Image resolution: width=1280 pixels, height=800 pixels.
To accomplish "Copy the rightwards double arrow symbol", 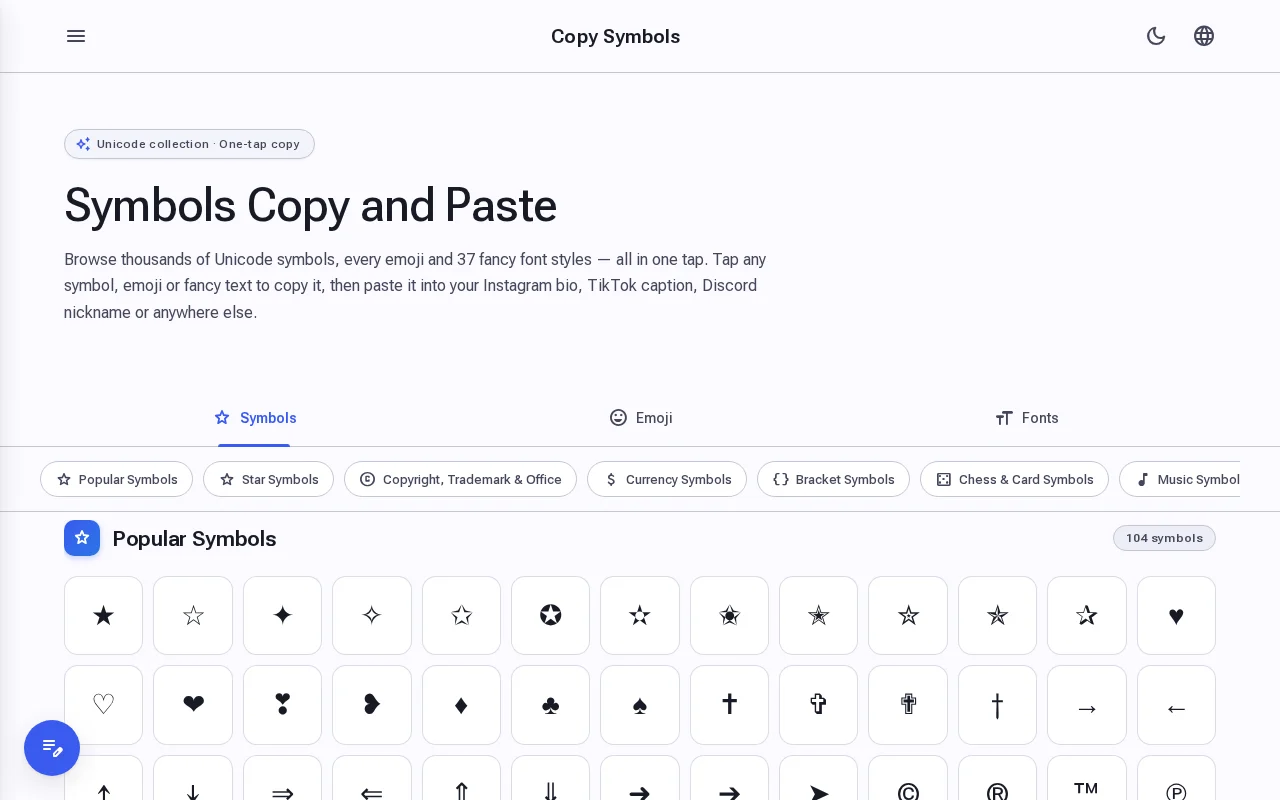I will (282, 778).
